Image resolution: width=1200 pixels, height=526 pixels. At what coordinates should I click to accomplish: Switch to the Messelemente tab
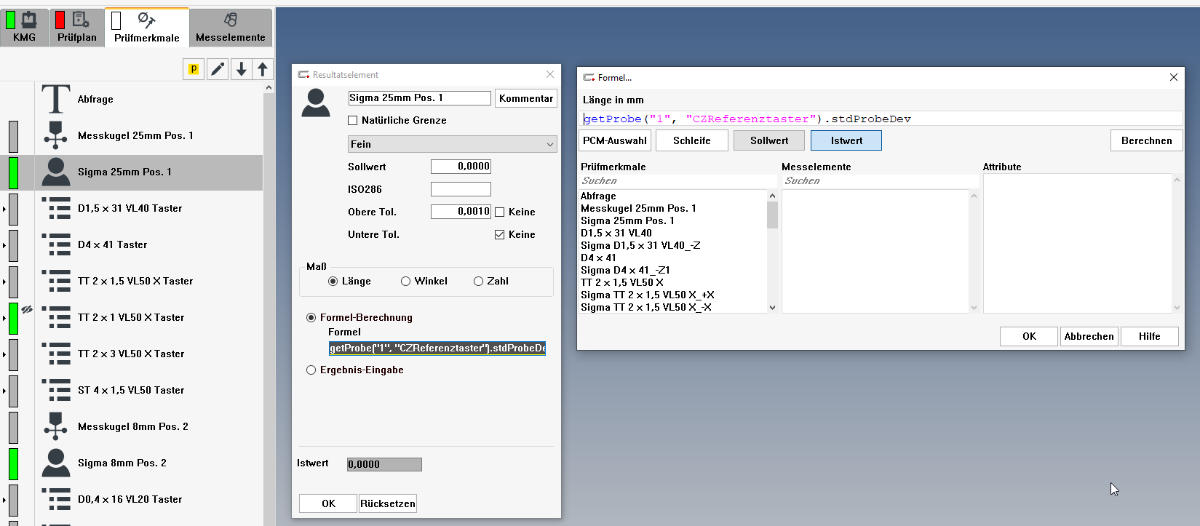231,28
